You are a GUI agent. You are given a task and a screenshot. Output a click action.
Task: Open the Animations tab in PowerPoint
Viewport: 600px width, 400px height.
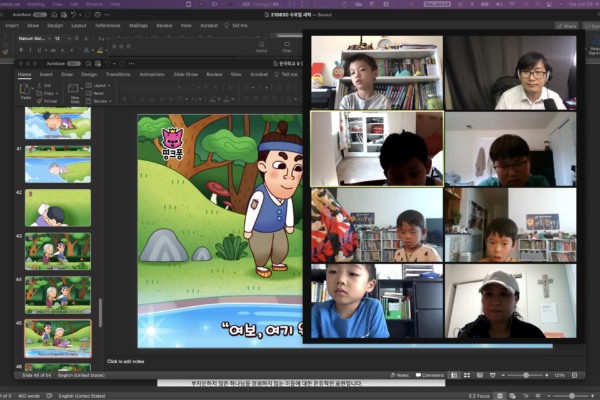152,74
